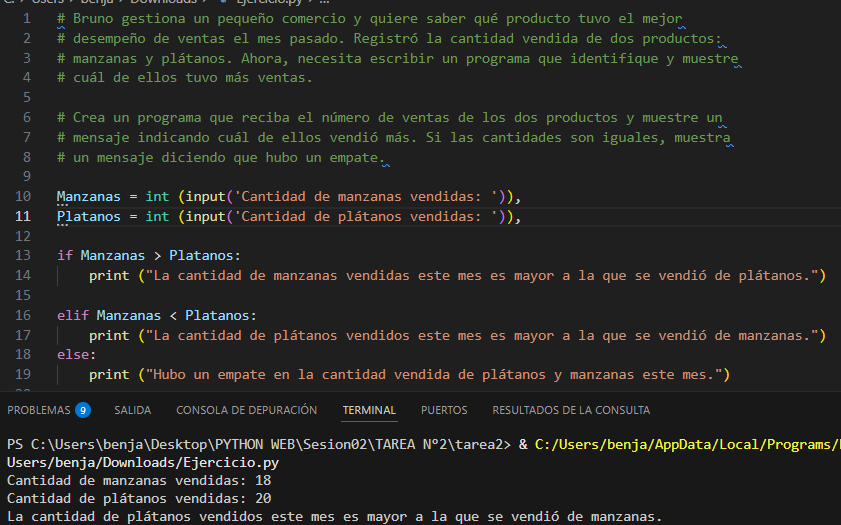Image resolution: width=841 pixels, height=525 pixels.
Task: Click line number 10 in the gutter
Action: [23, 196]
